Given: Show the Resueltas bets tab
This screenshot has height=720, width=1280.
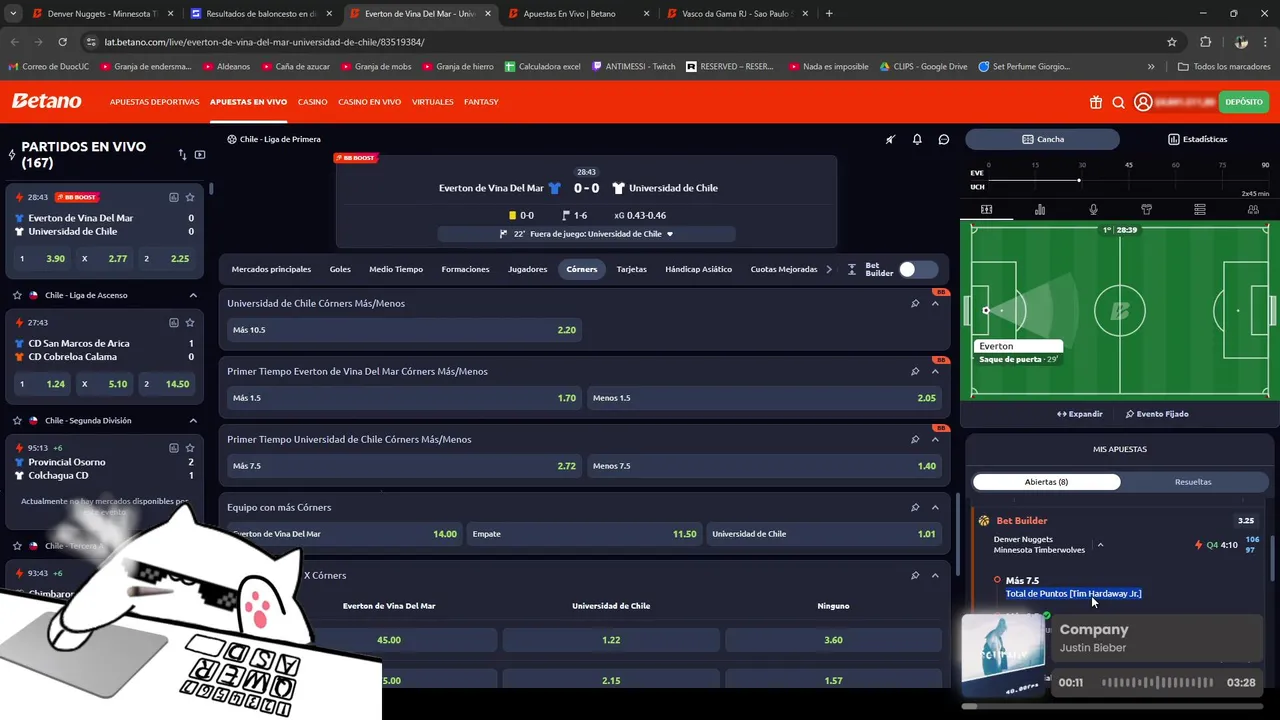Looking at the screenshot, I should click(1193, 482).
